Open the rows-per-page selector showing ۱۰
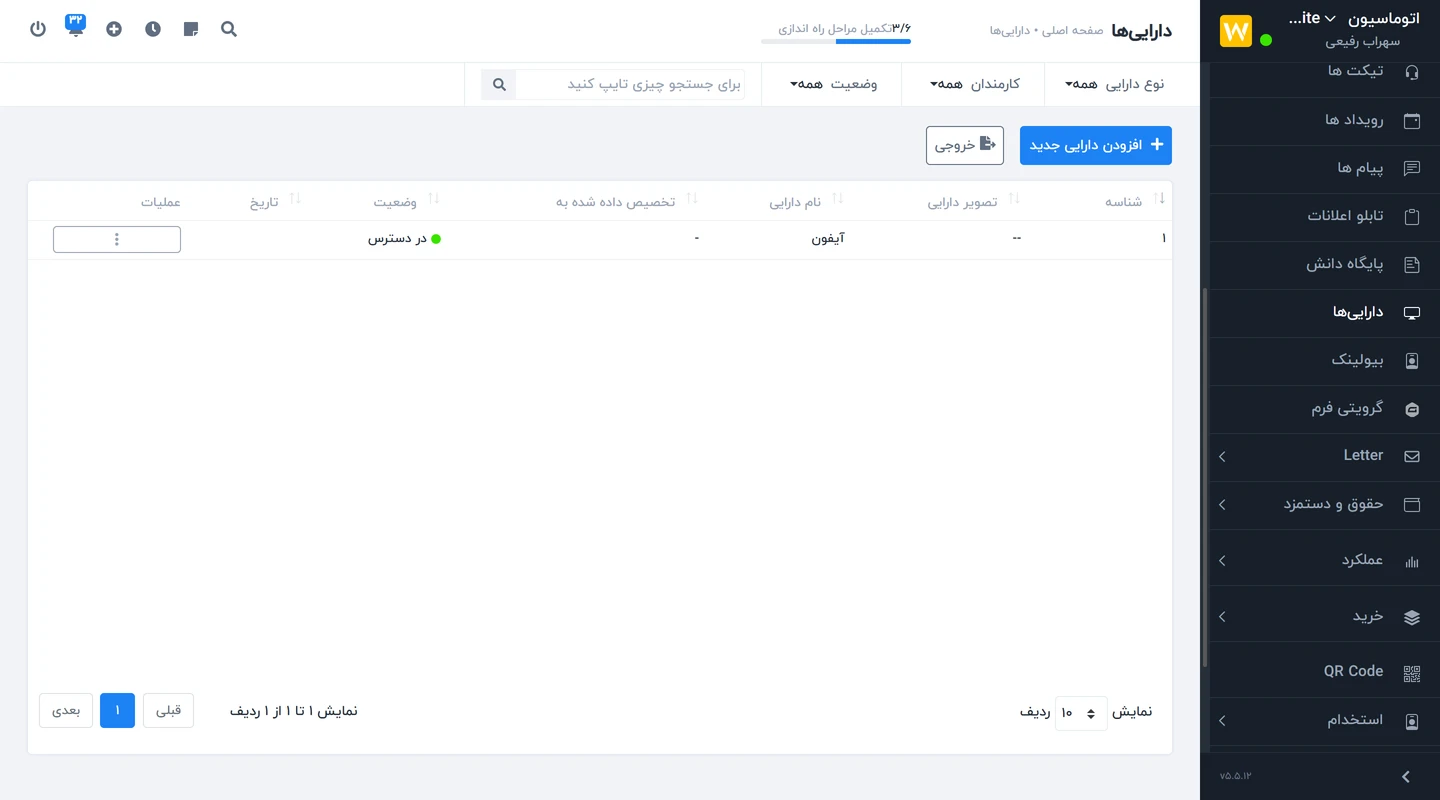The width and height of the screenshot is (1440, 800). pos(1081,713)
